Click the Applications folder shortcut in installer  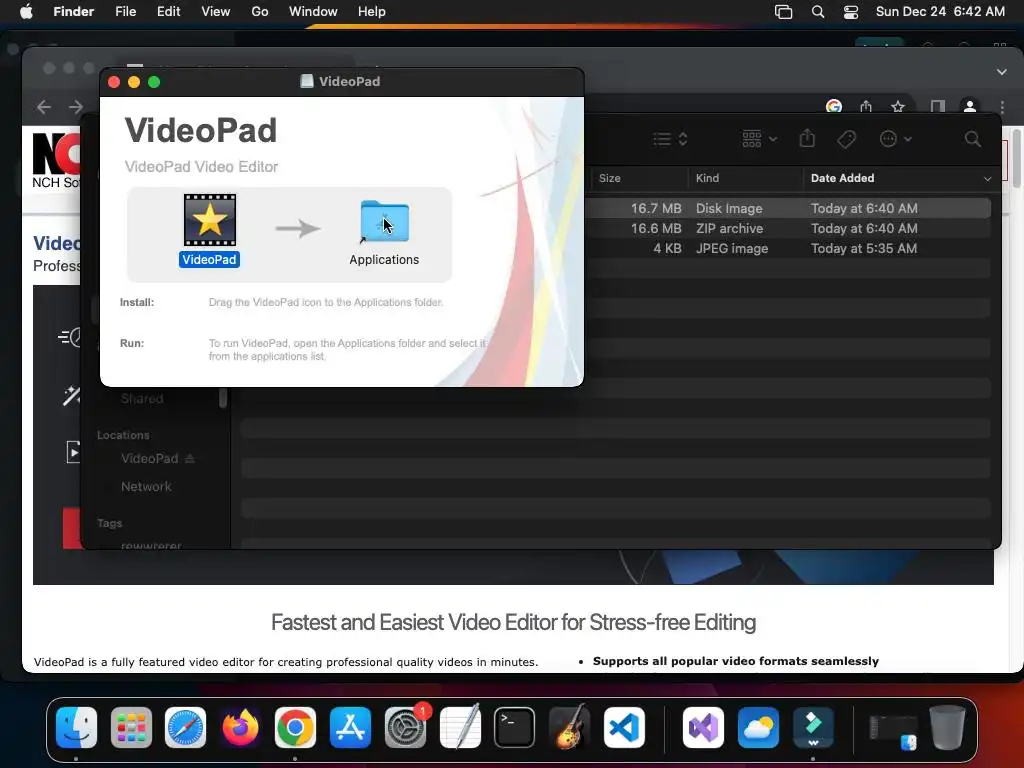(385, 221)
